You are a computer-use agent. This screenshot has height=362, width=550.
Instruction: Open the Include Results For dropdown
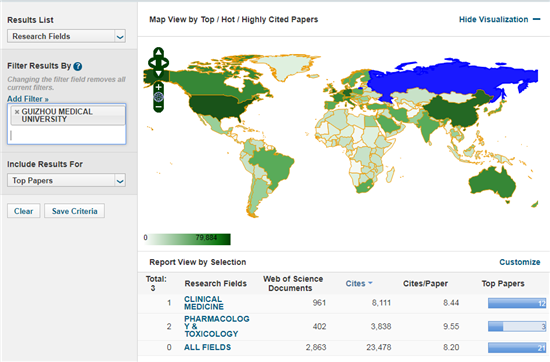(x=66, y=180)
